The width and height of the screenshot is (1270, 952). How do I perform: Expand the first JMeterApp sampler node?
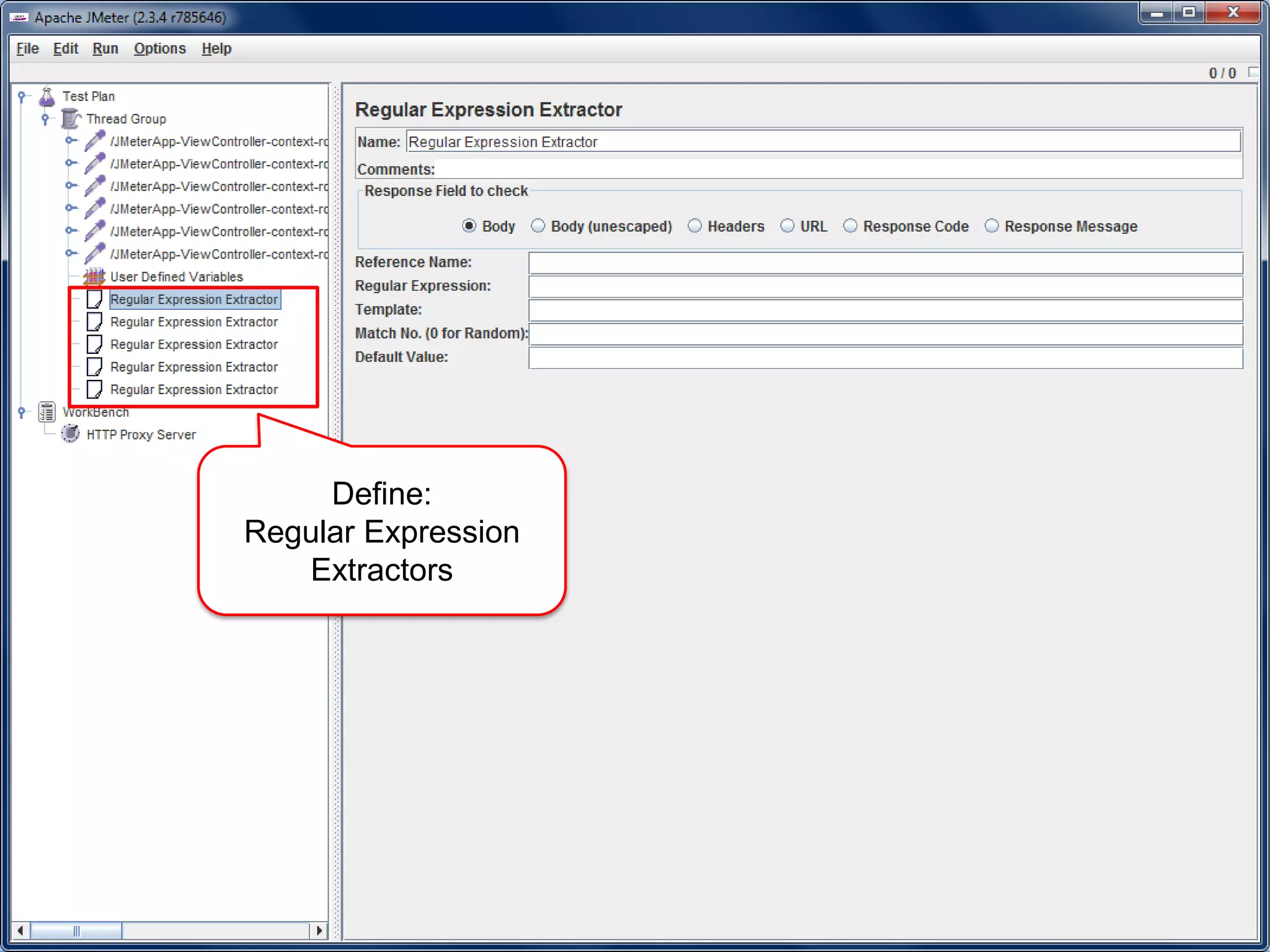click(x=71, y=141)
